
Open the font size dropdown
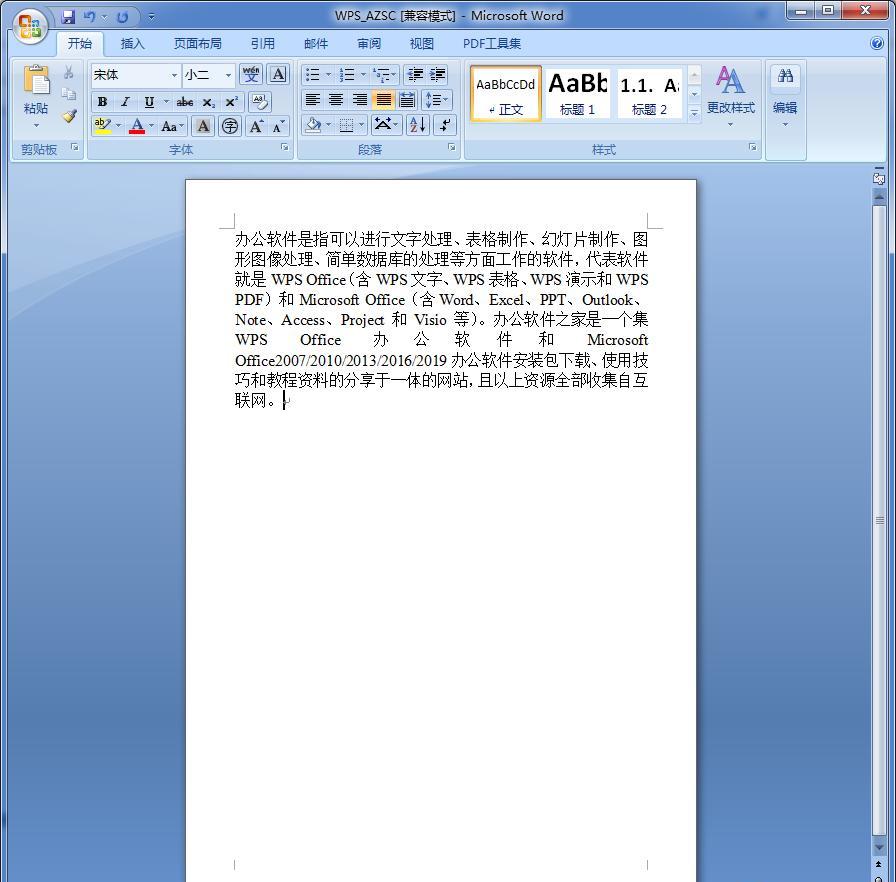click(x=228, y=75)
